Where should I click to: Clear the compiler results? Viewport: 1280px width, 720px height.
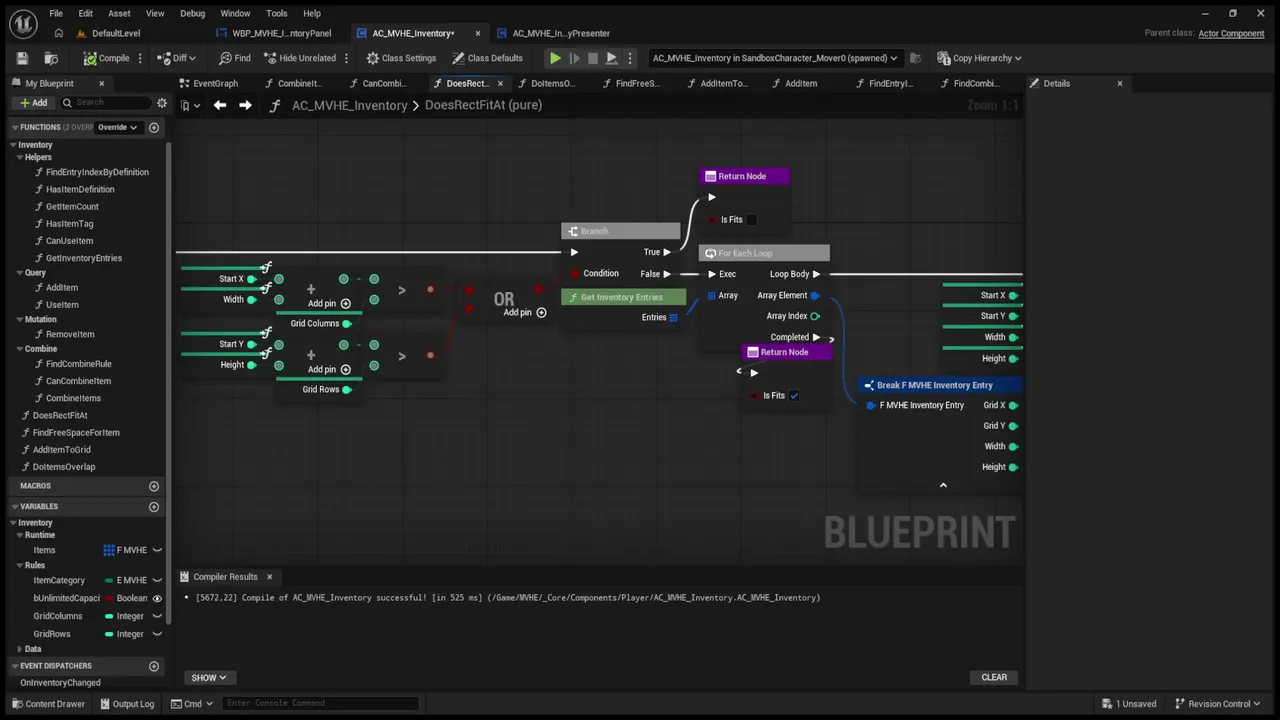(x=994, y=677)
